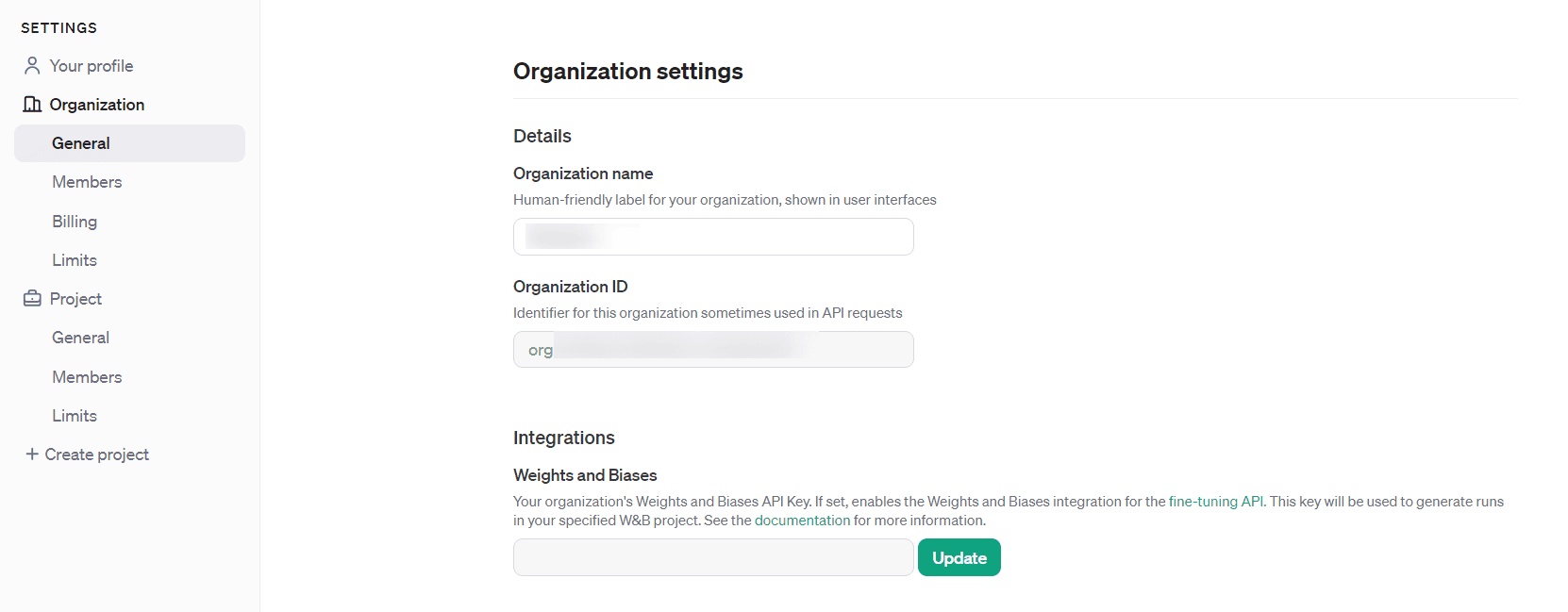Click the Organization ID field
This screenshot has width=1568, height=612.
coord(713,350)
